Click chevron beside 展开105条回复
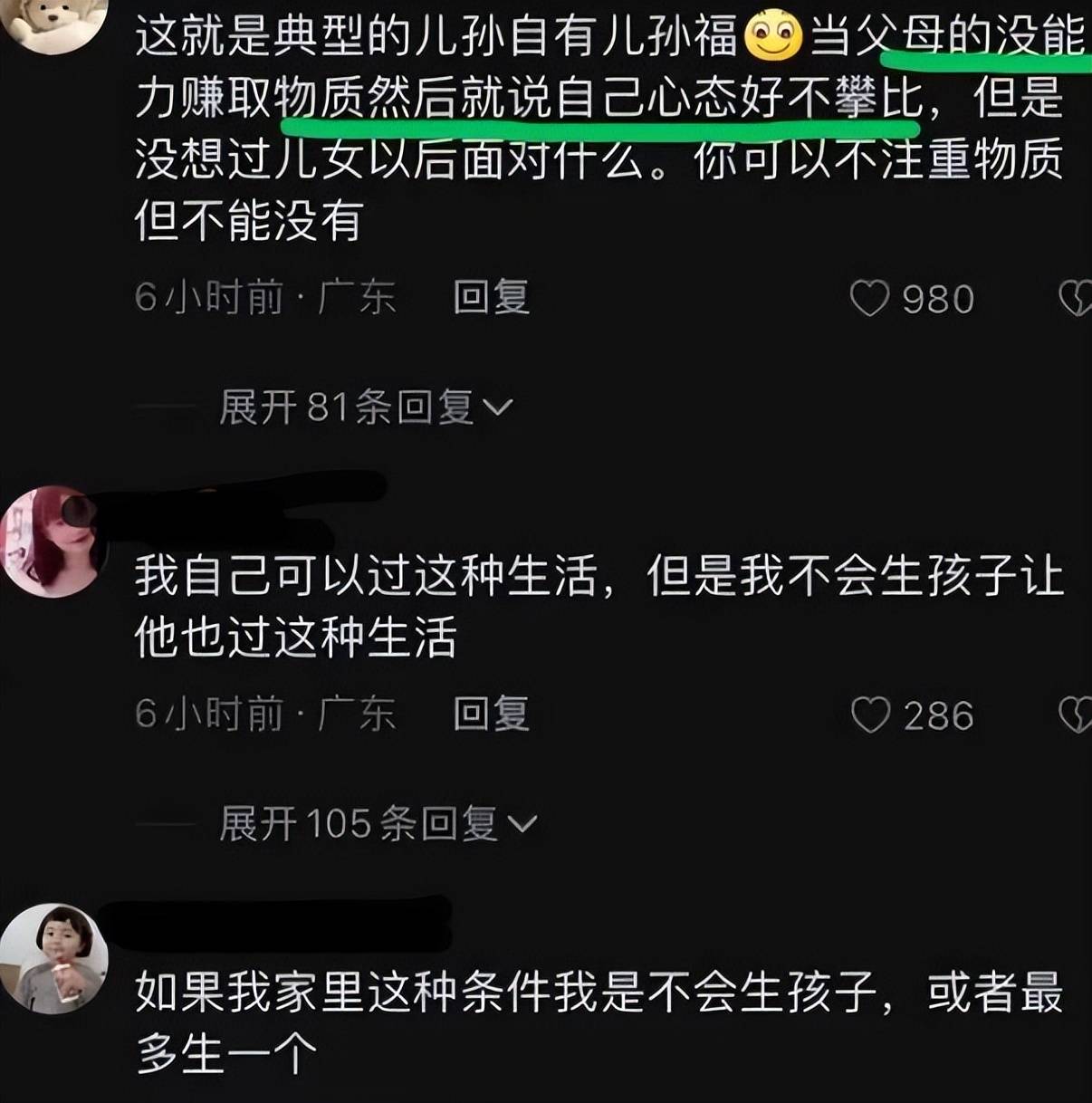This screenshot has width=1092, height=1103. 522,825
